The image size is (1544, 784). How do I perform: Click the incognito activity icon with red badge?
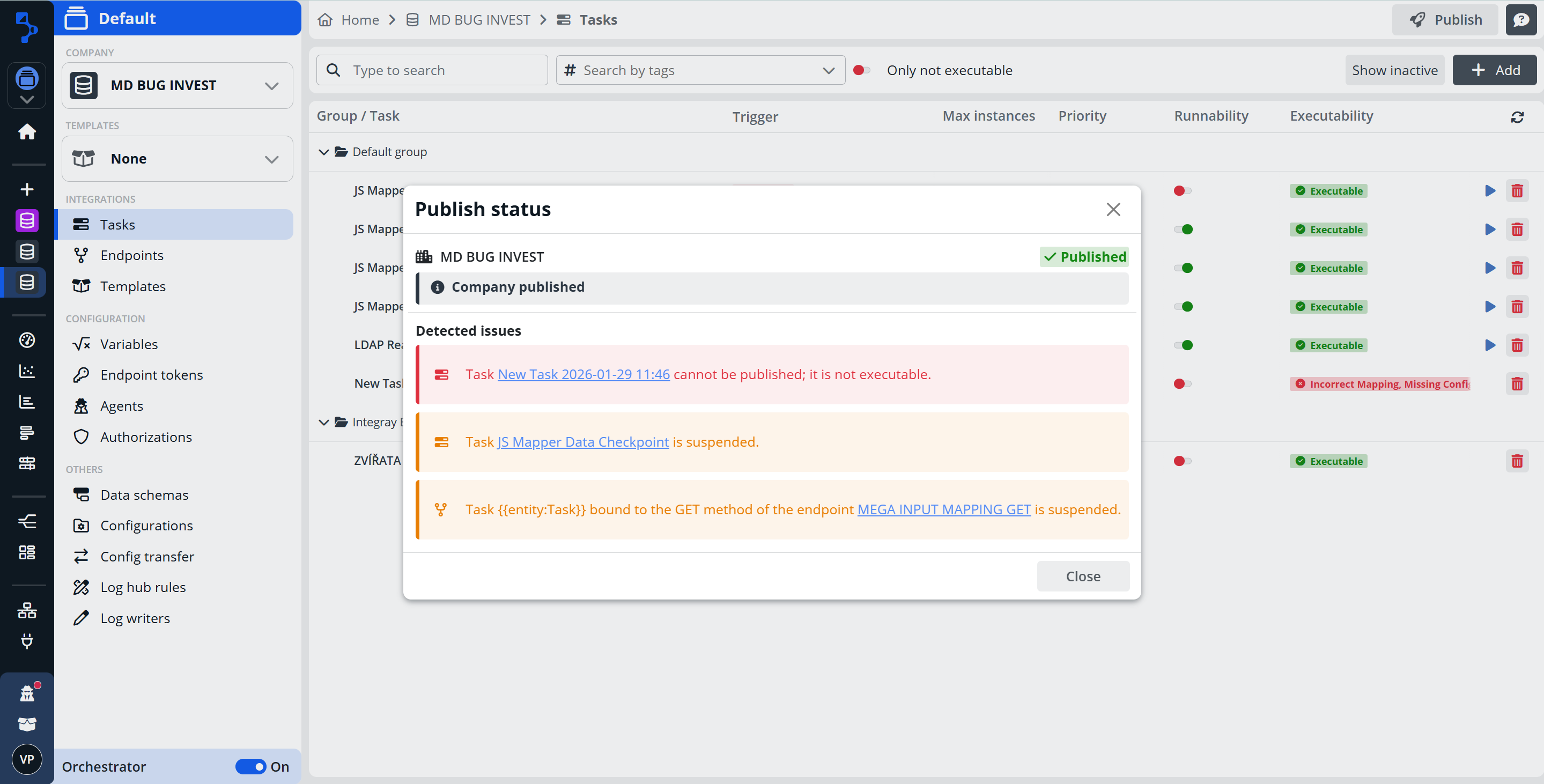[x=27, y=692]
